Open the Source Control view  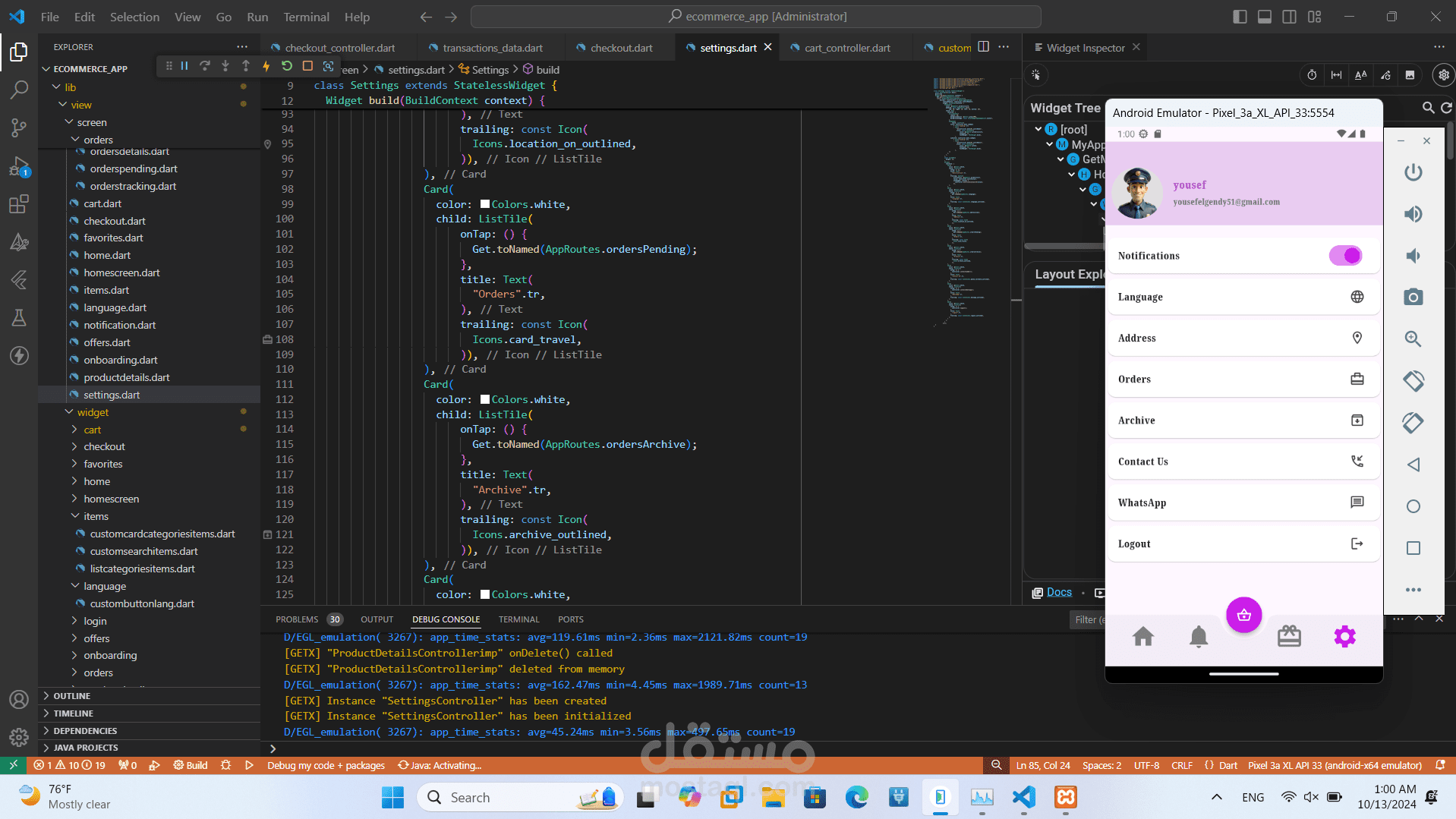click(x=19, y=128)
